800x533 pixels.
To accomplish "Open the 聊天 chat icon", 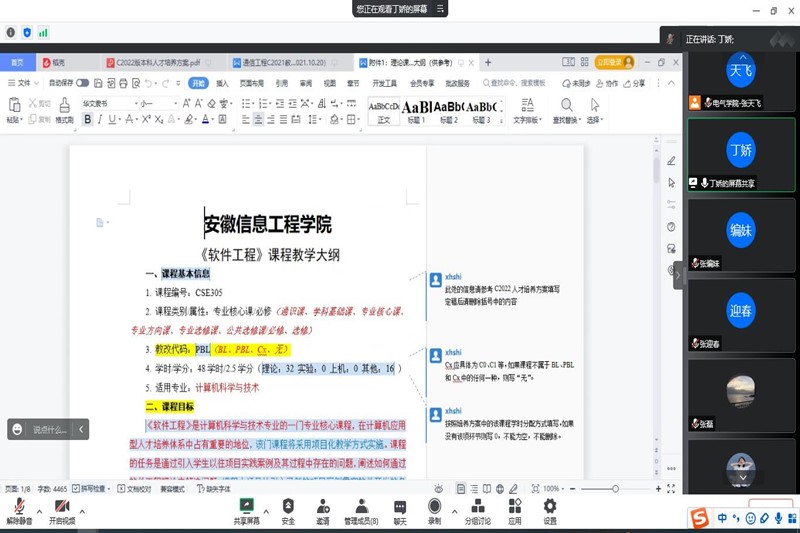I will [400, 506].
